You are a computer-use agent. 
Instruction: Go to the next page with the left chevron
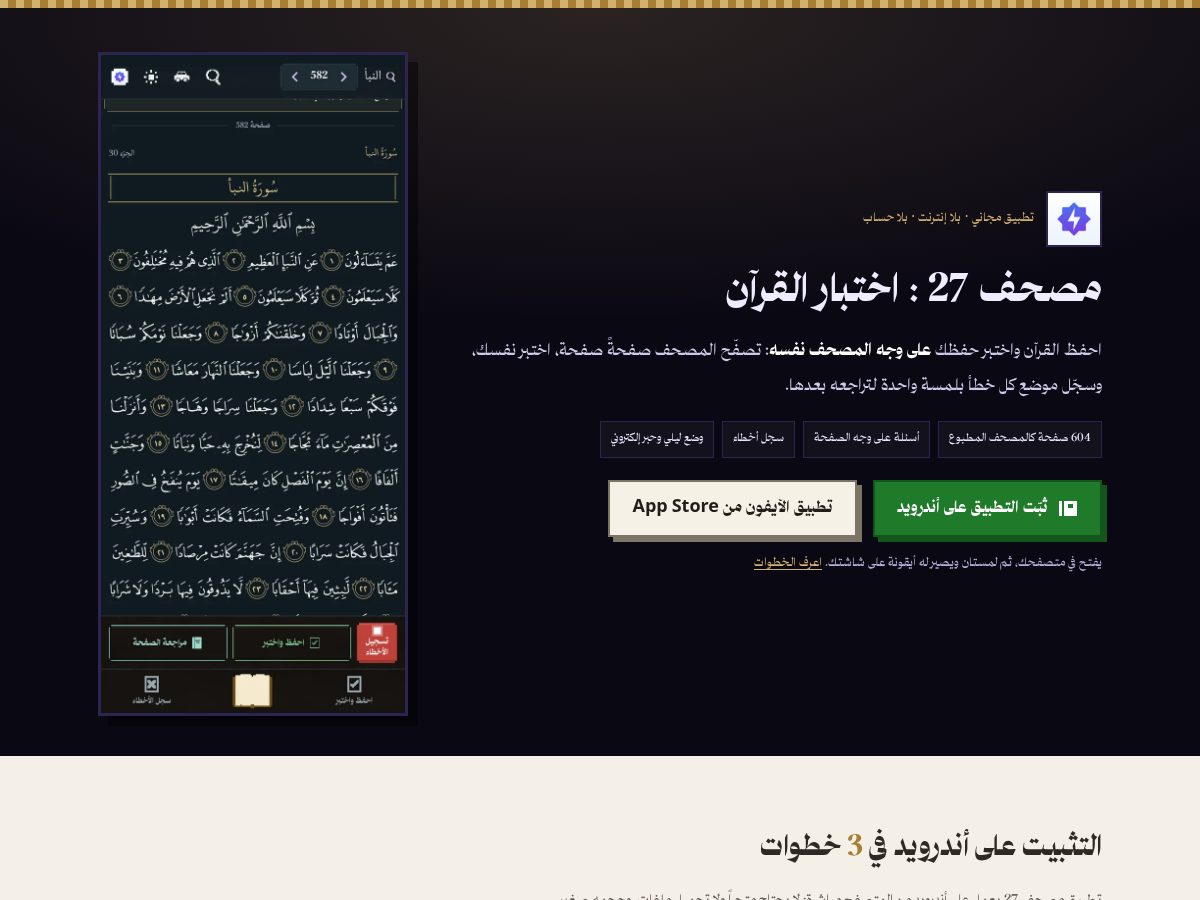[295, 77]
